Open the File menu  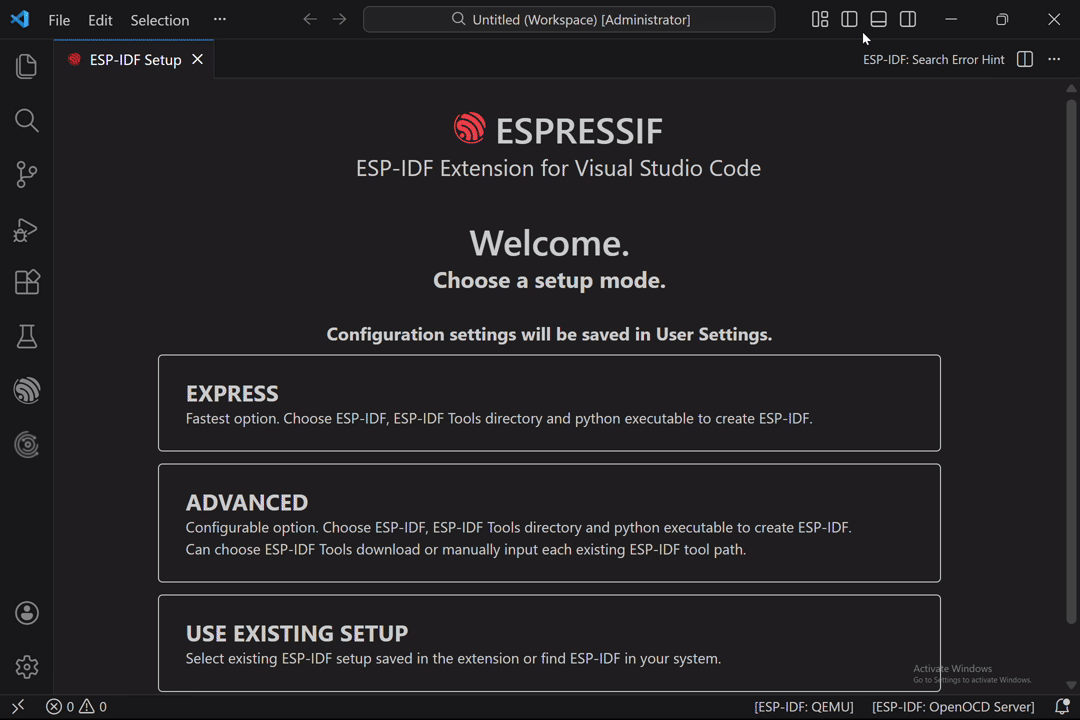(x=59, y=20)
